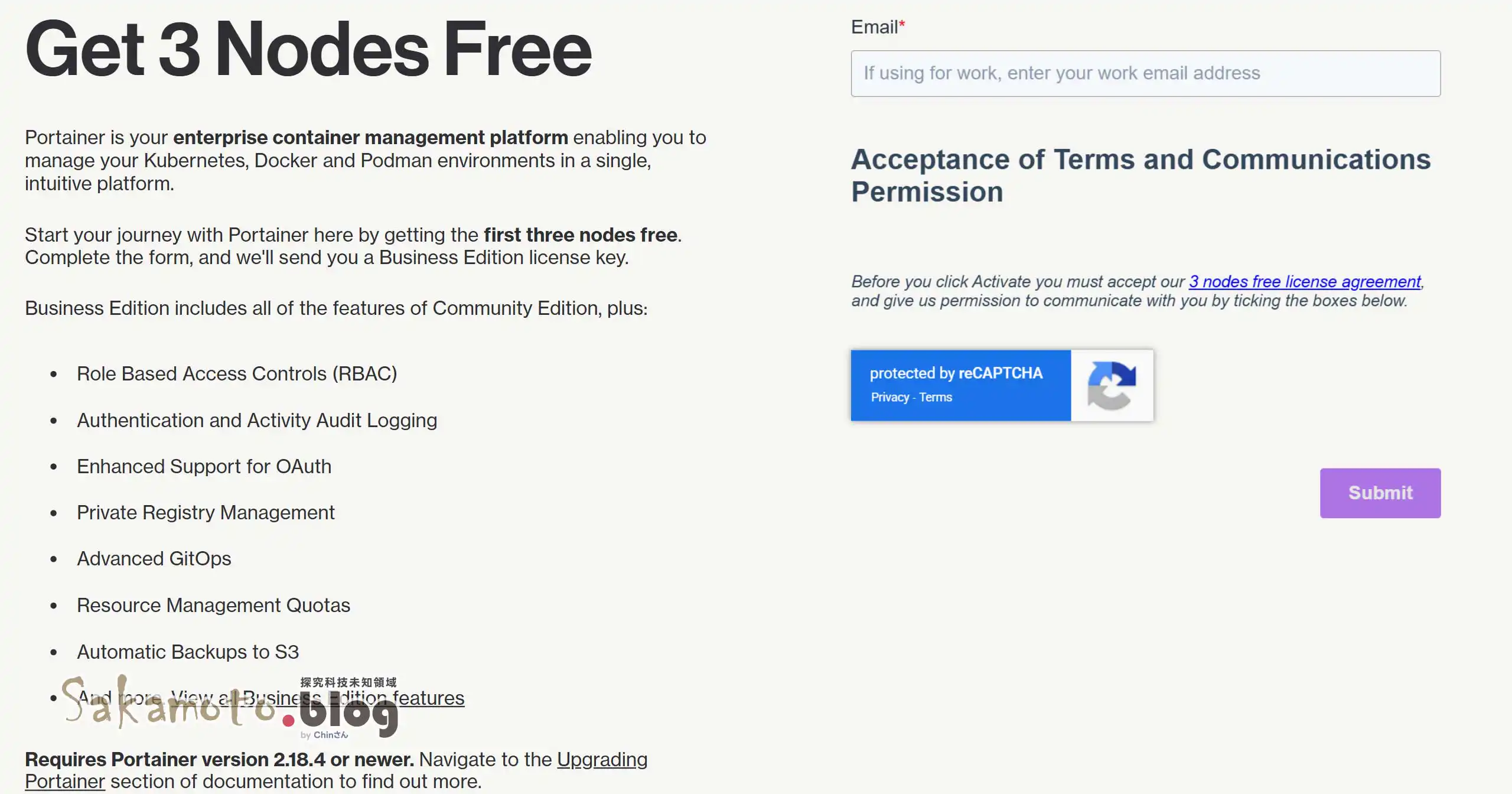Click the 'protected by reCAPTCHA' badge text
This screenshot has height=794, width=1512.
pos(955,373)
